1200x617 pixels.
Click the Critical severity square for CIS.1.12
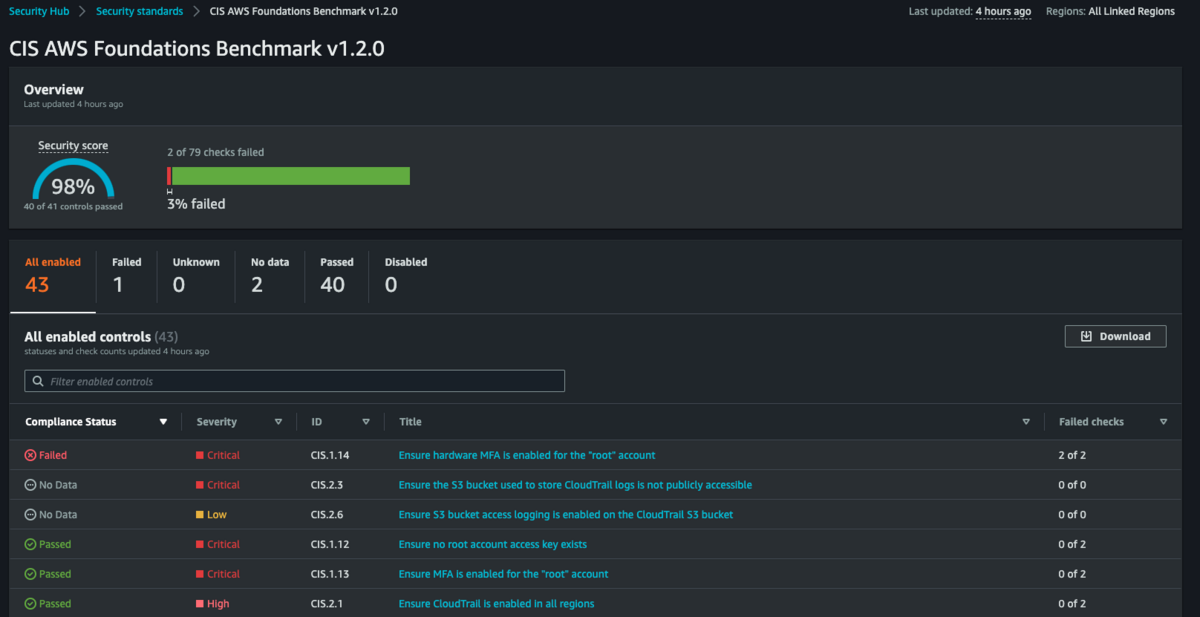(x=200, y=545)
